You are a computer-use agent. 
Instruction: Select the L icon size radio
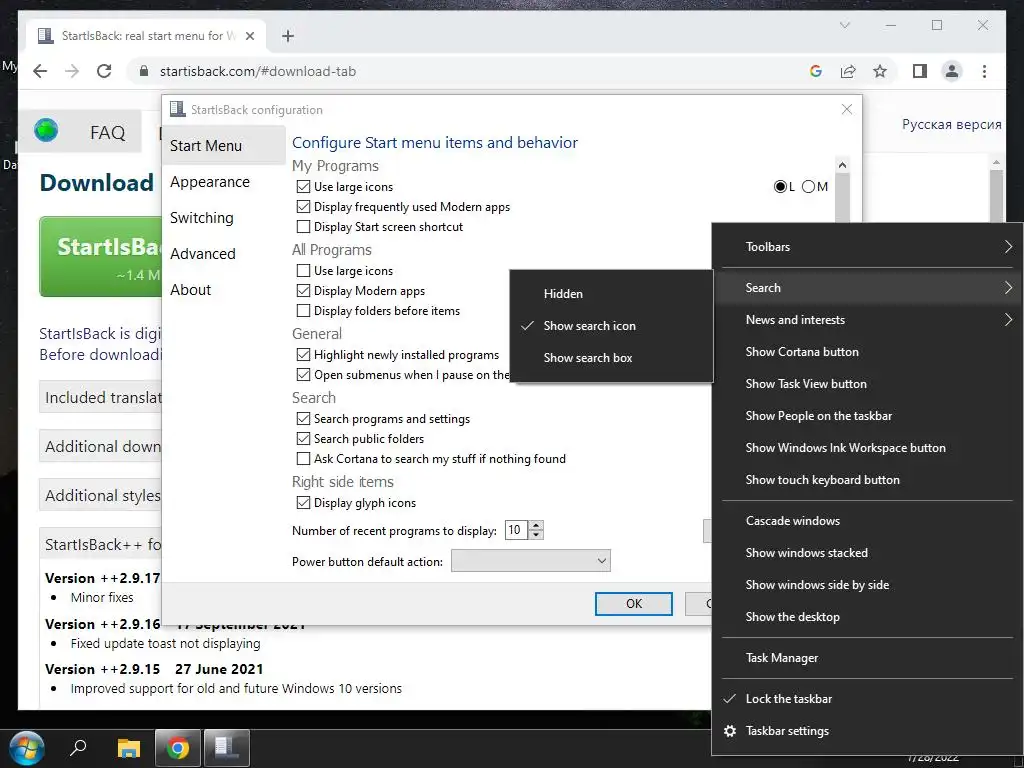tap(780, 187)
